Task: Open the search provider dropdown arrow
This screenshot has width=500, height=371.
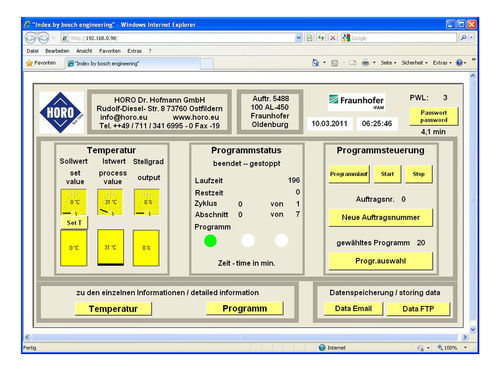Action: 471,38
